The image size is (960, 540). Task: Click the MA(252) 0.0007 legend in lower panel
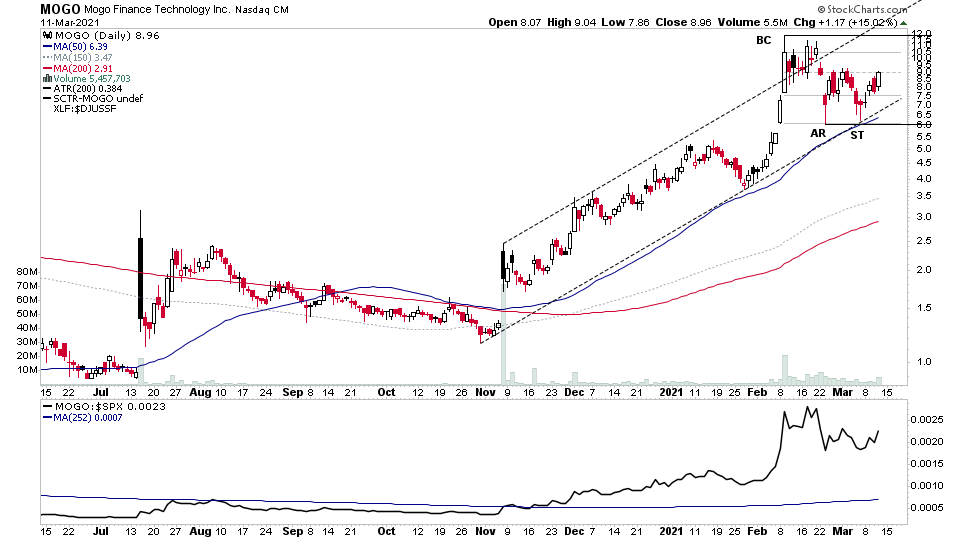83,418
